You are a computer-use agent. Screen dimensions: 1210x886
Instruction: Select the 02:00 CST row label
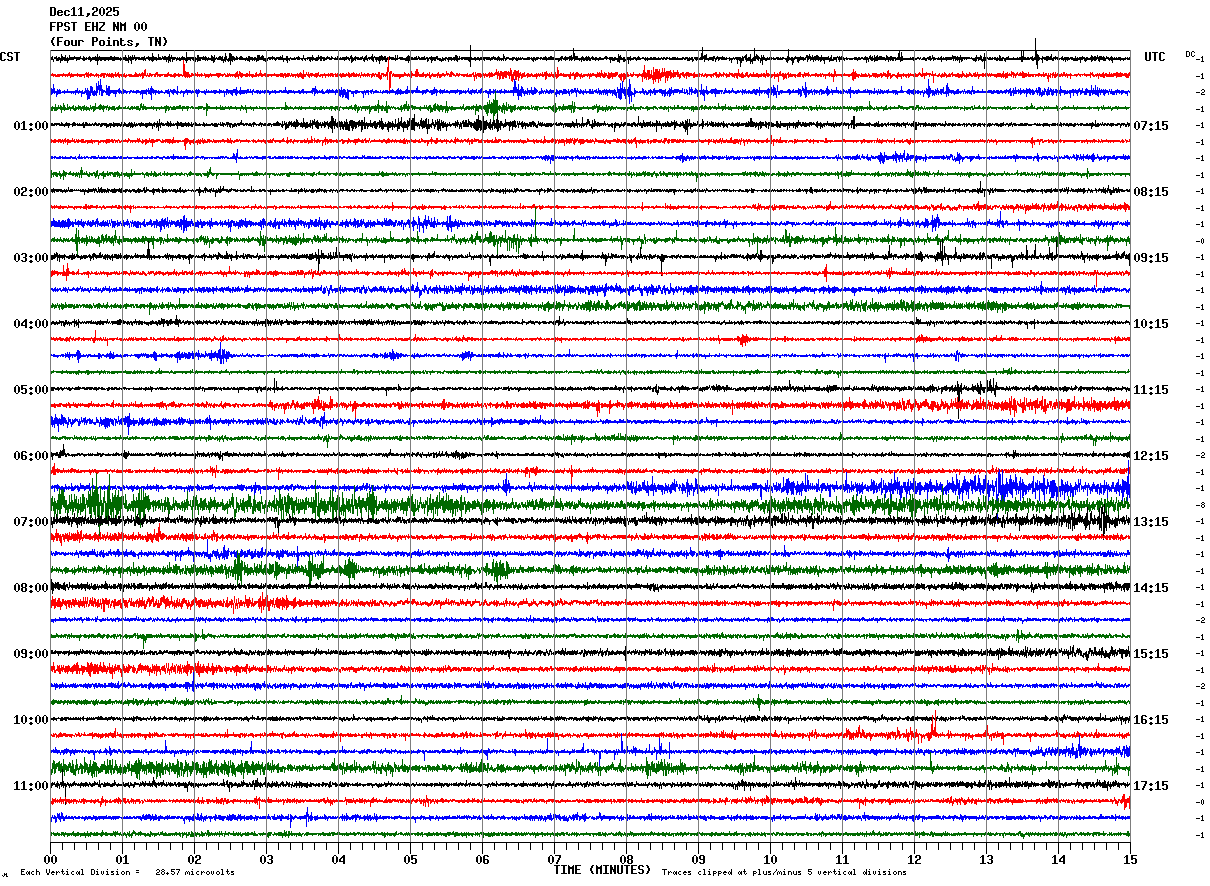[31, 192]
